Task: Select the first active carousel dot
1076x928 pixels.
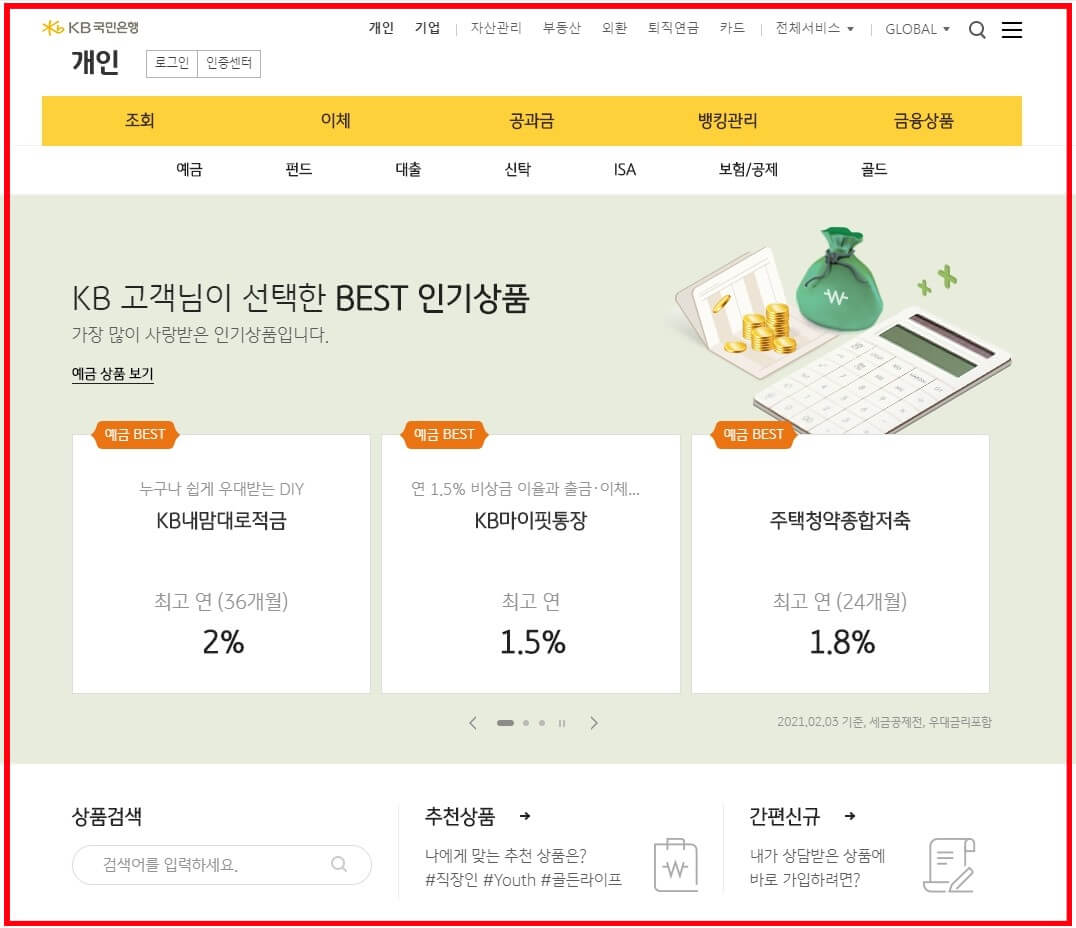Action: (x=505, y=722)
